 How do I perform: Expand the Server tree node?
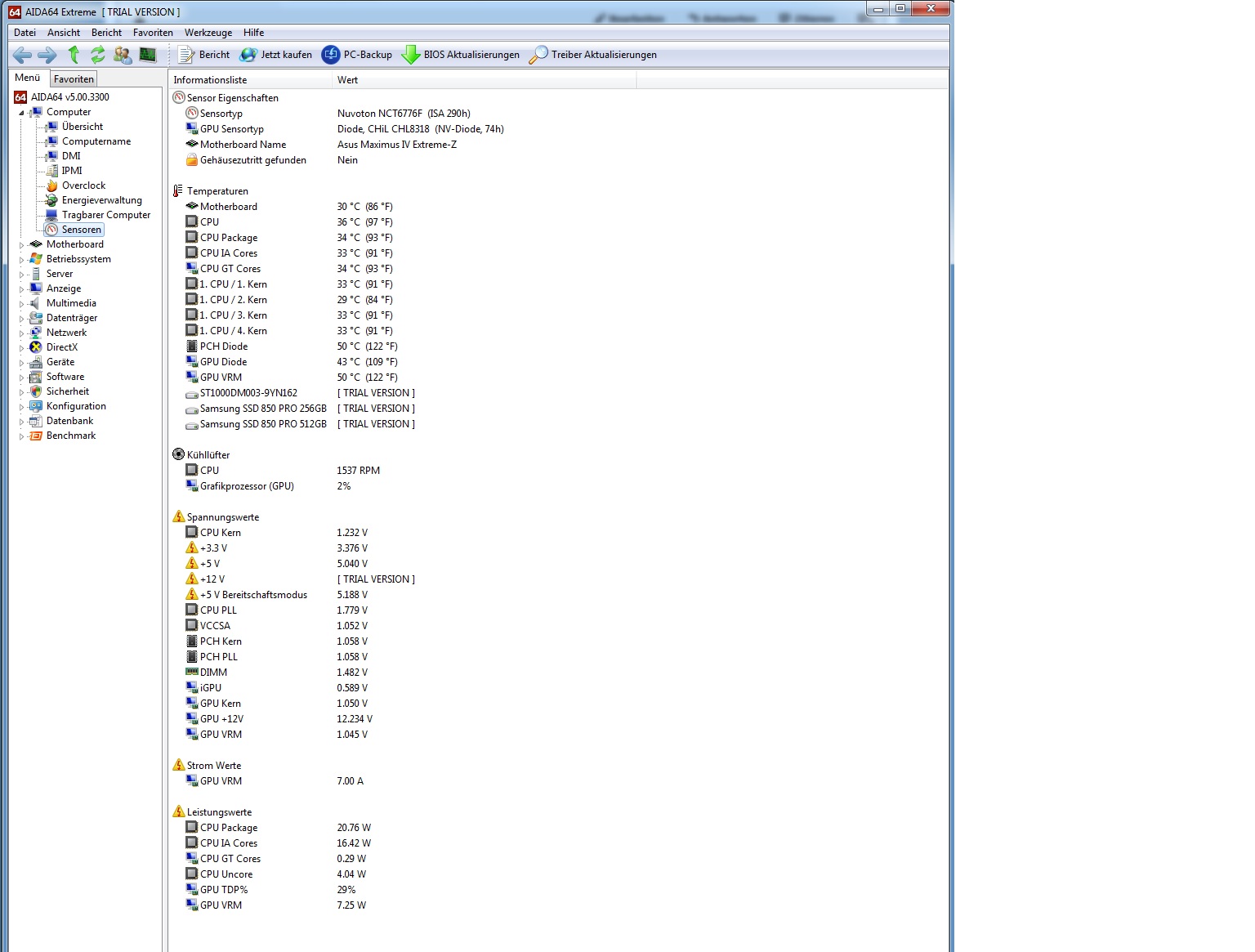pos(22,274)
